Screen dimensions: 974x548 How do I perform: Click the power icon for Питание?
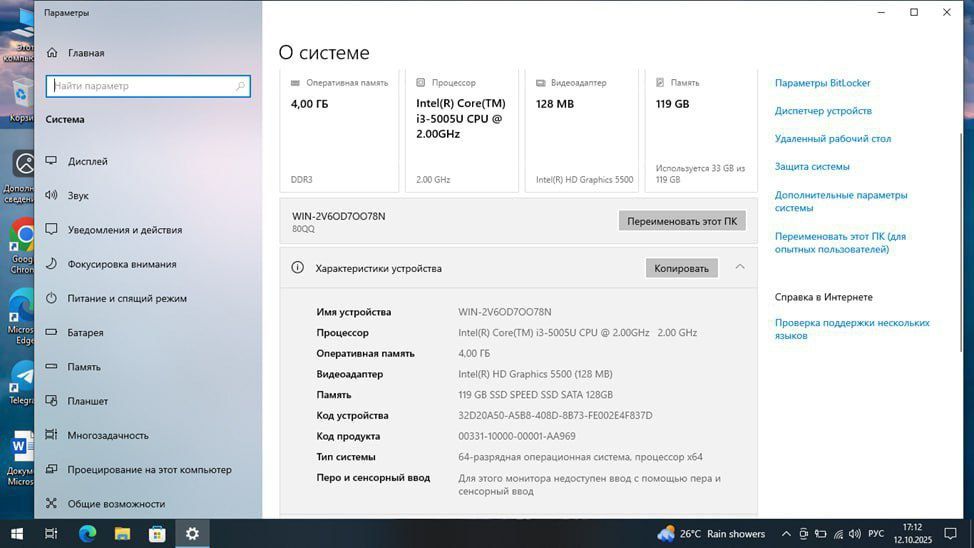(x=52, y=298)
